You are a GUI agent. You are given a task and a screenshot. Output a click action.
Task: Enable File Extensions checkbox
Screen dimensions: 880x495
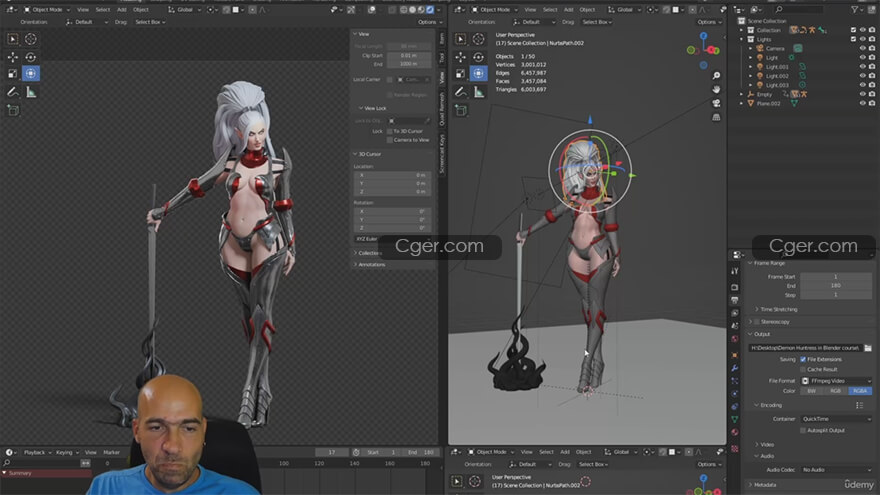pyautogui.click(x=803, y=359)
